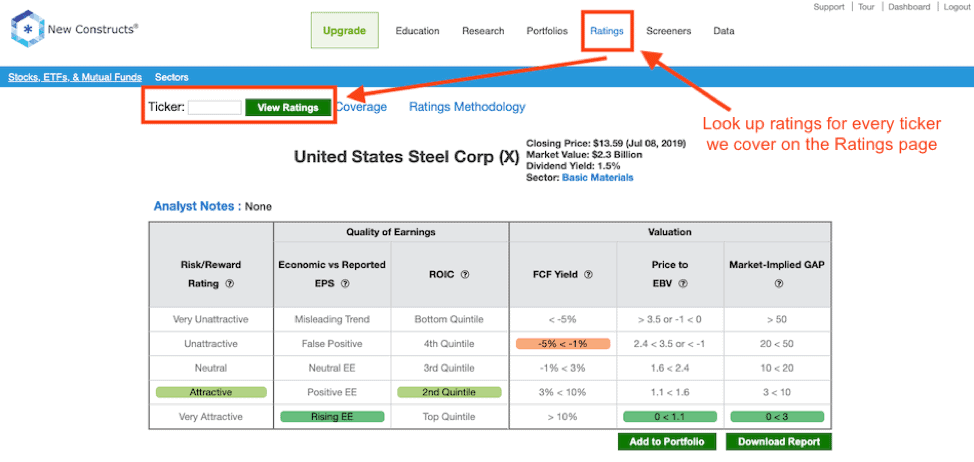Click the Upgrade button
This screenshot has height=462, width=974.
tap(344, 30)
